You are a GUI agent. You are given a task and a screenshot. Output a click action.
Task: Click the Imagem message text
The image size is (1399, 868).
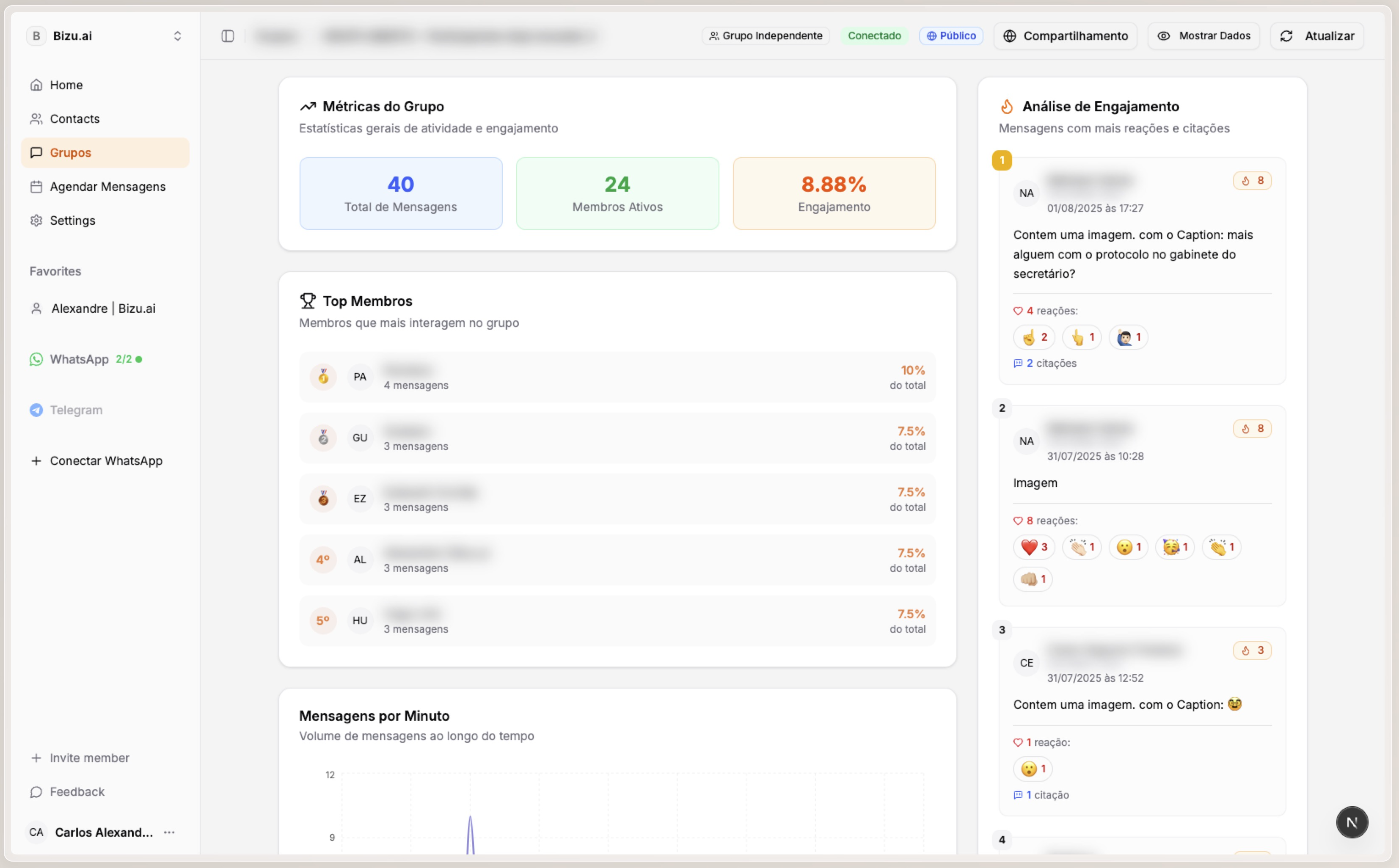pos(1035,483)
